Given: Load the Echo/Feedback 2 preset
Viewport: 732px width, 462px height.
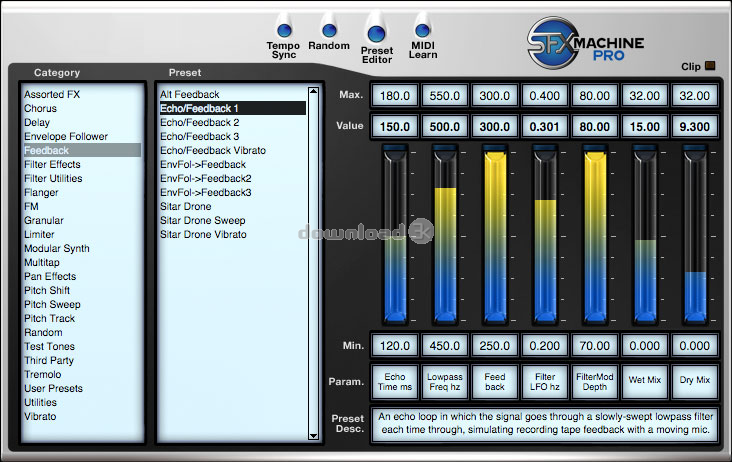Looking at the screenshot, I should pyautogui.click(x=199, y=122).
